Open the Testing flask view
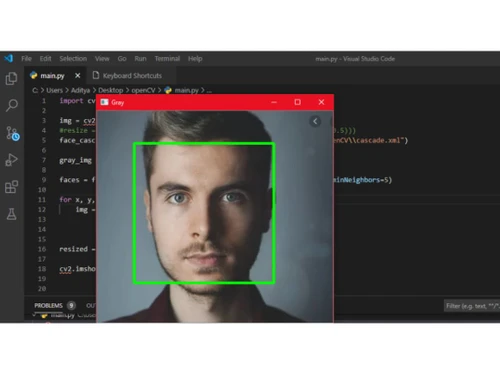Screen dimensions: 500x375 pyautogui.click(x=12, y=214)
